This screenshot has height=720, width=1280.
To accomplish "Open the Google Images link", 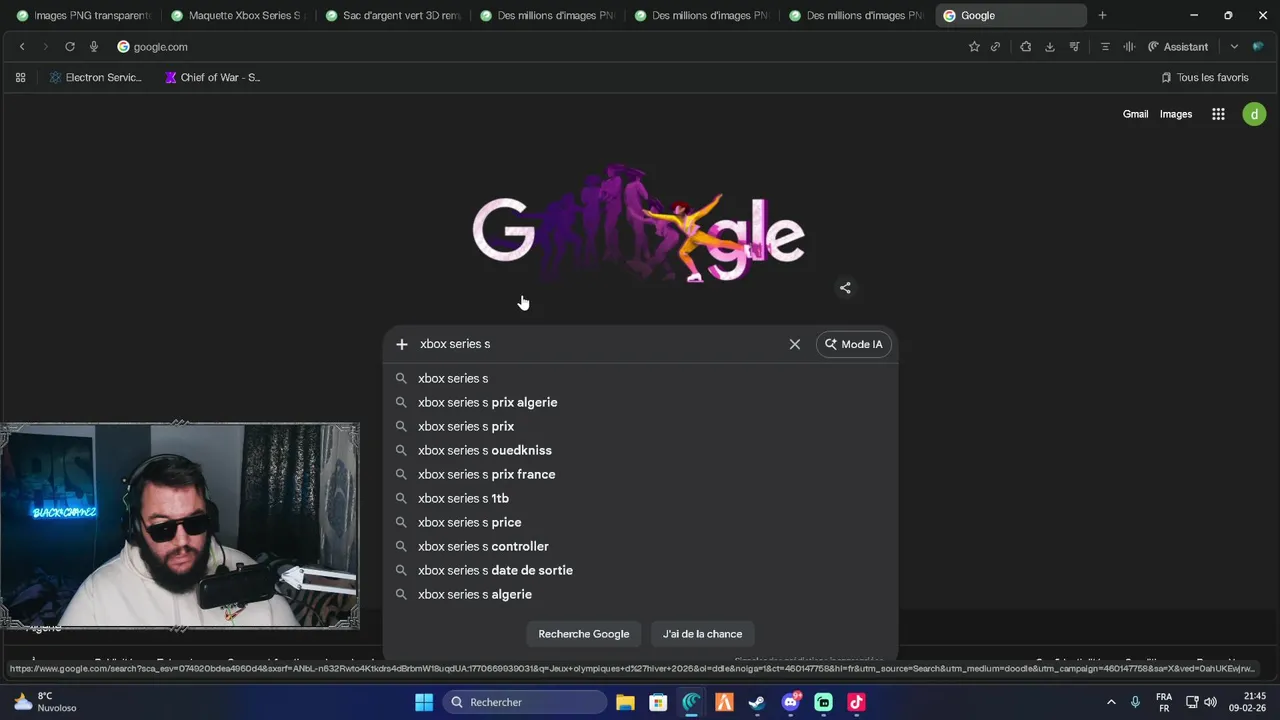I will [1176, 114].
